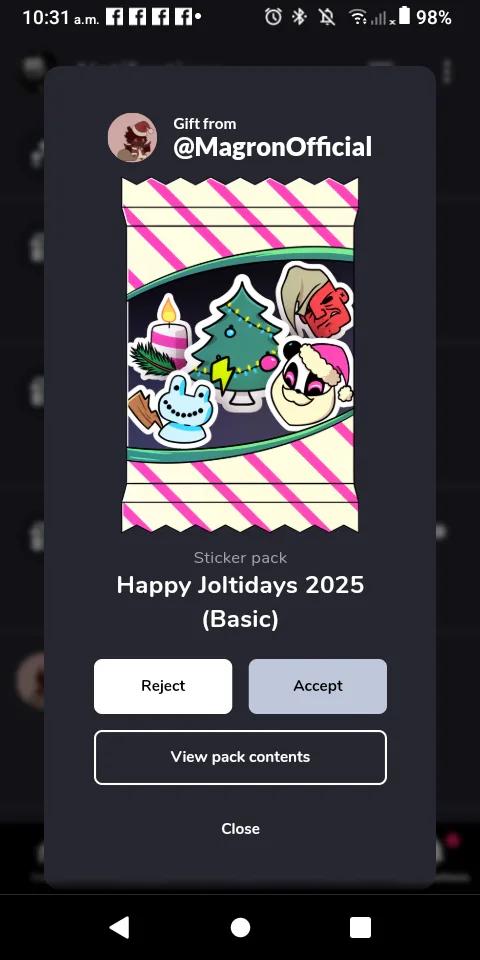Screen dimensions: 480x960
Task: Tap the first Facebook notification icon
Action: click(x=114, y=17)
